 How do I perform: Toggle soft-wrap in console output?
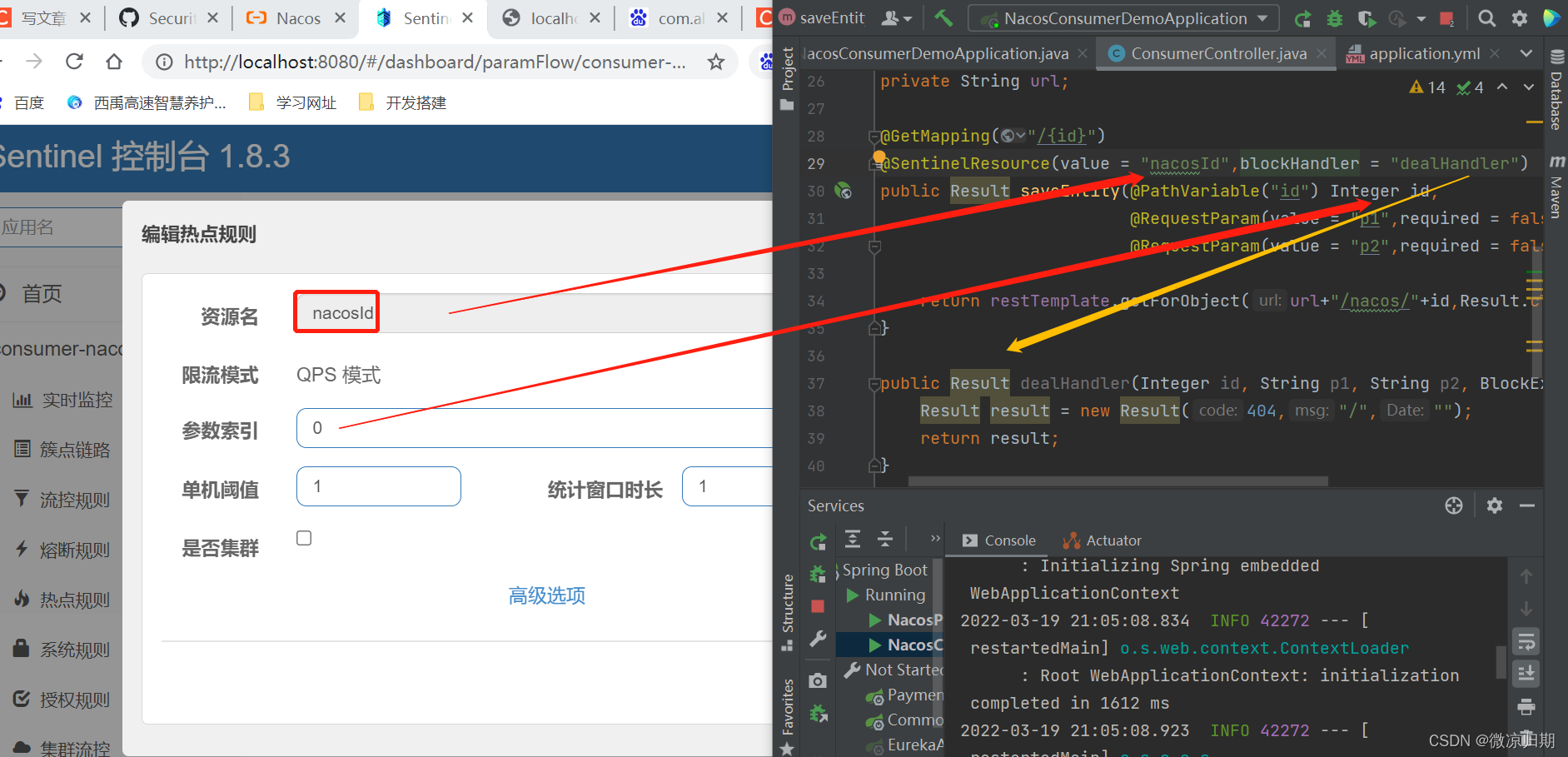(x=1526, y=641)
